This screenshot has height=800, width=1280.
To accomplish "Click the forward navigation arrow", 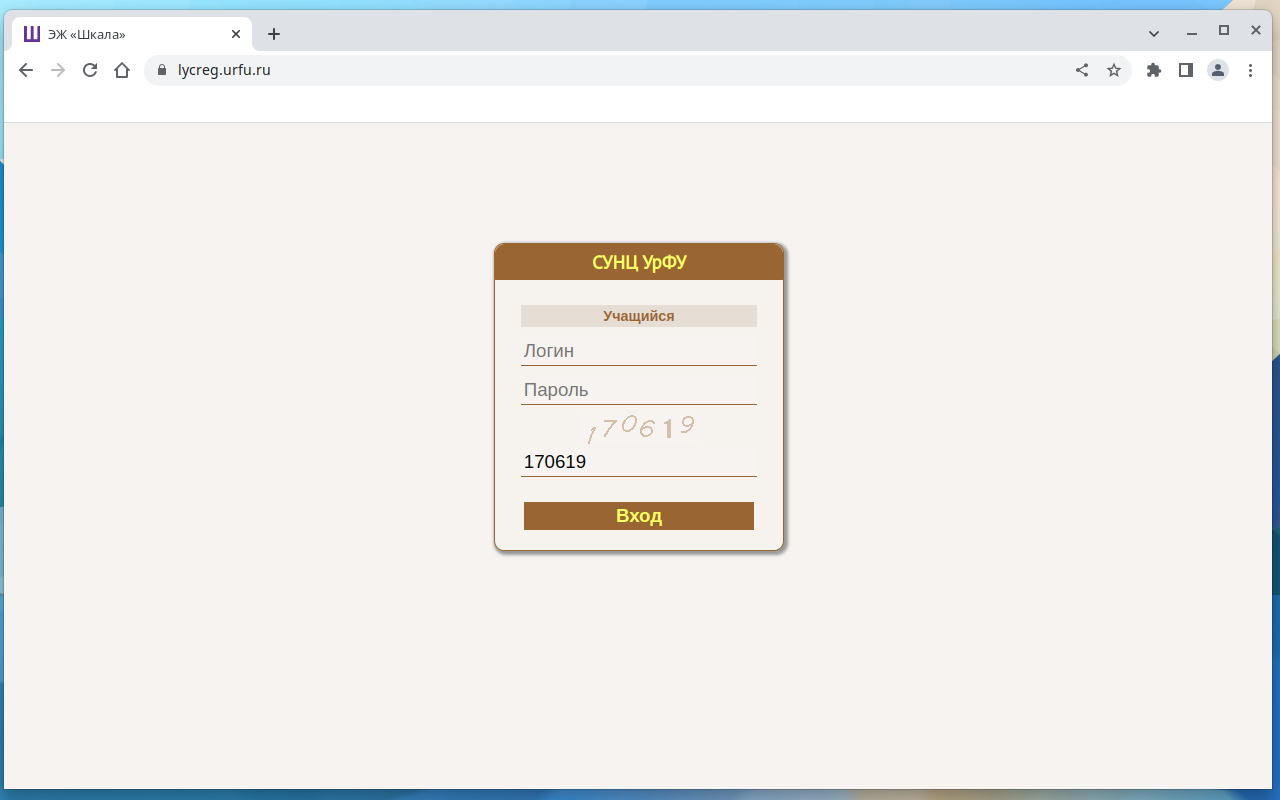I will click(x=57, y=70).
